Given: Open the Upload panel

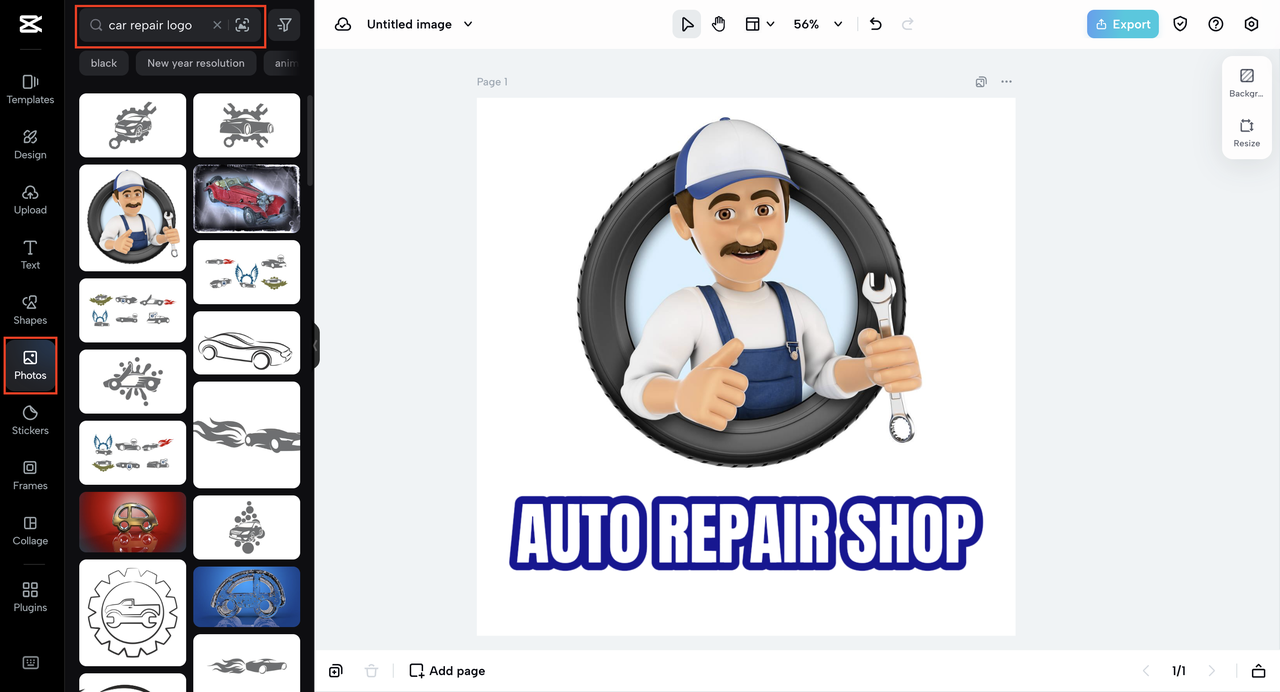Looking at the screenshot, I should tap(30, 199).
